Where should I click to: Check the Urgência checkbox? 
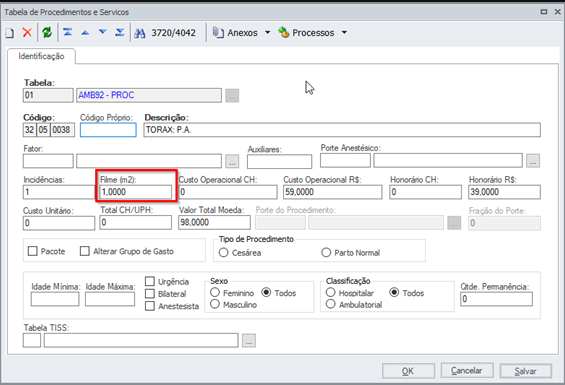[x=150, y=281]
